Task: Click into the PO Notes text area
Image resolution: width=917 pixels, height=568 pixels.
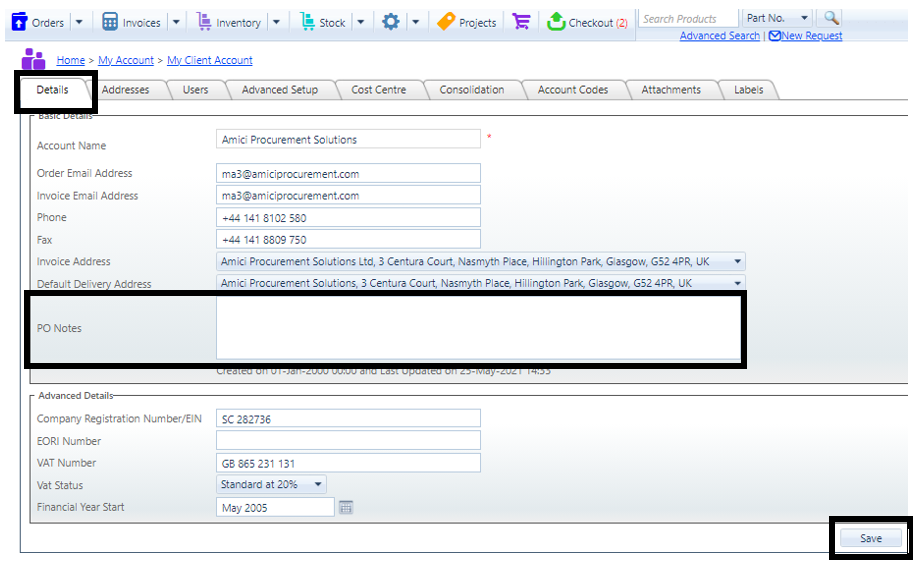Action: coord(478,328)
